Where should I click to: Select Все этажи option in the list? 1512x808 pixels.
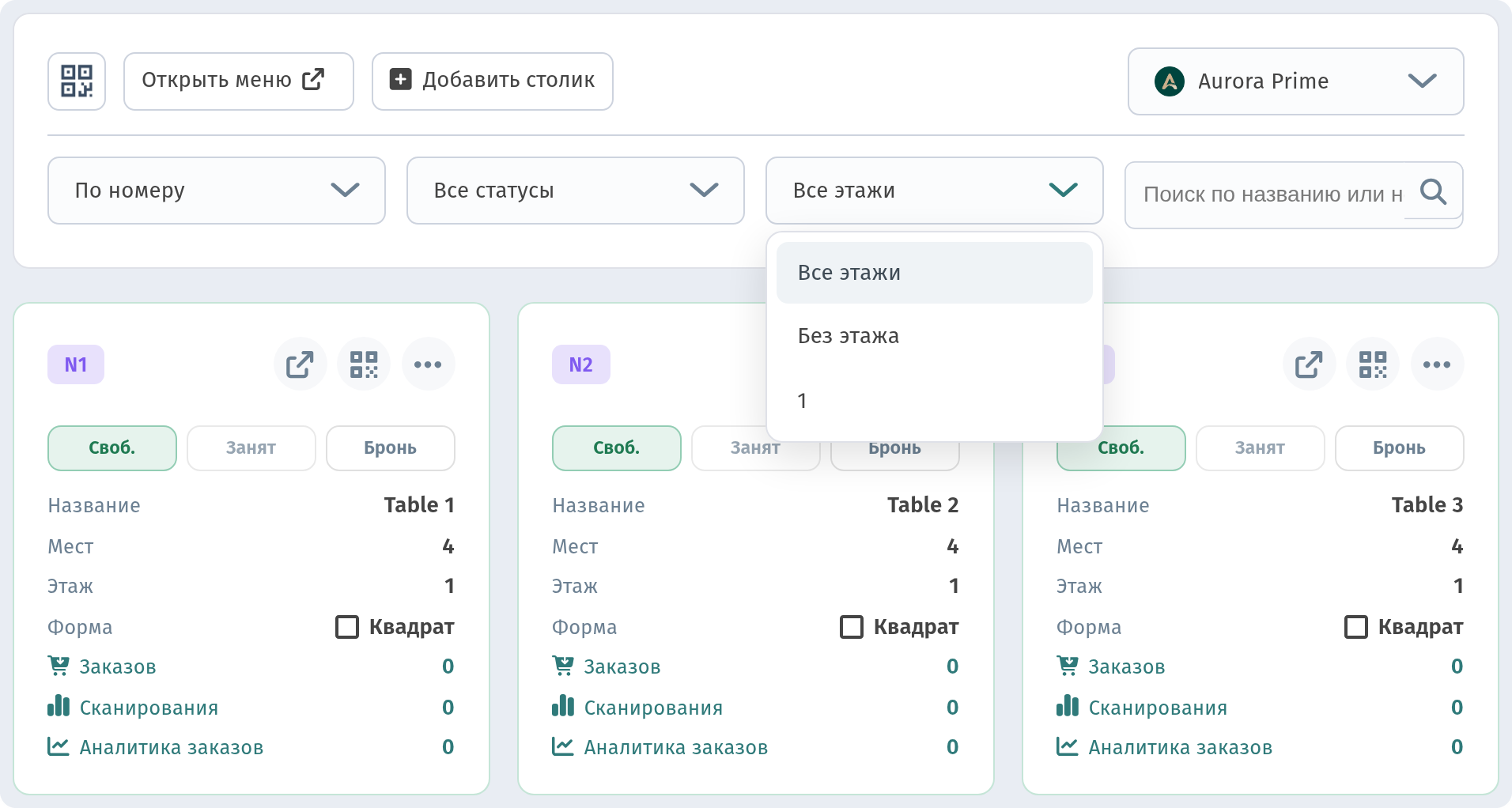(x=935, y=273)
